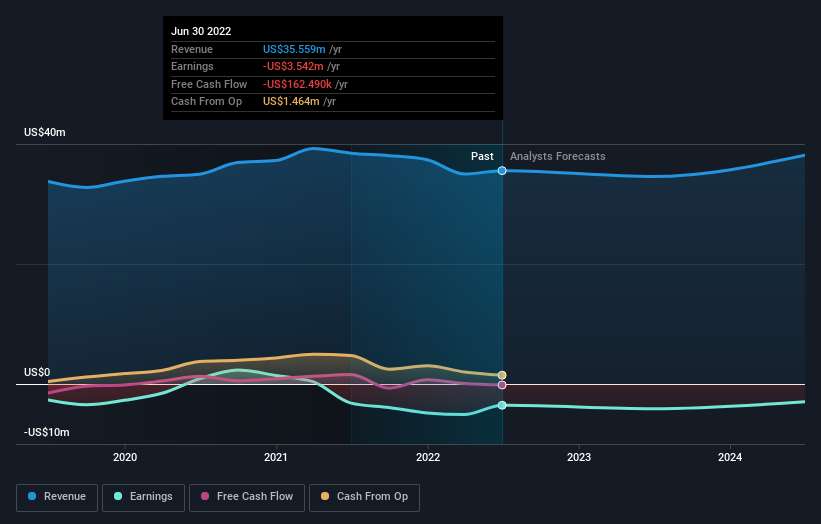821x524 pixels.
Task: Click the pink Free Cash Flow legend dot
Action: pos(205,496)
